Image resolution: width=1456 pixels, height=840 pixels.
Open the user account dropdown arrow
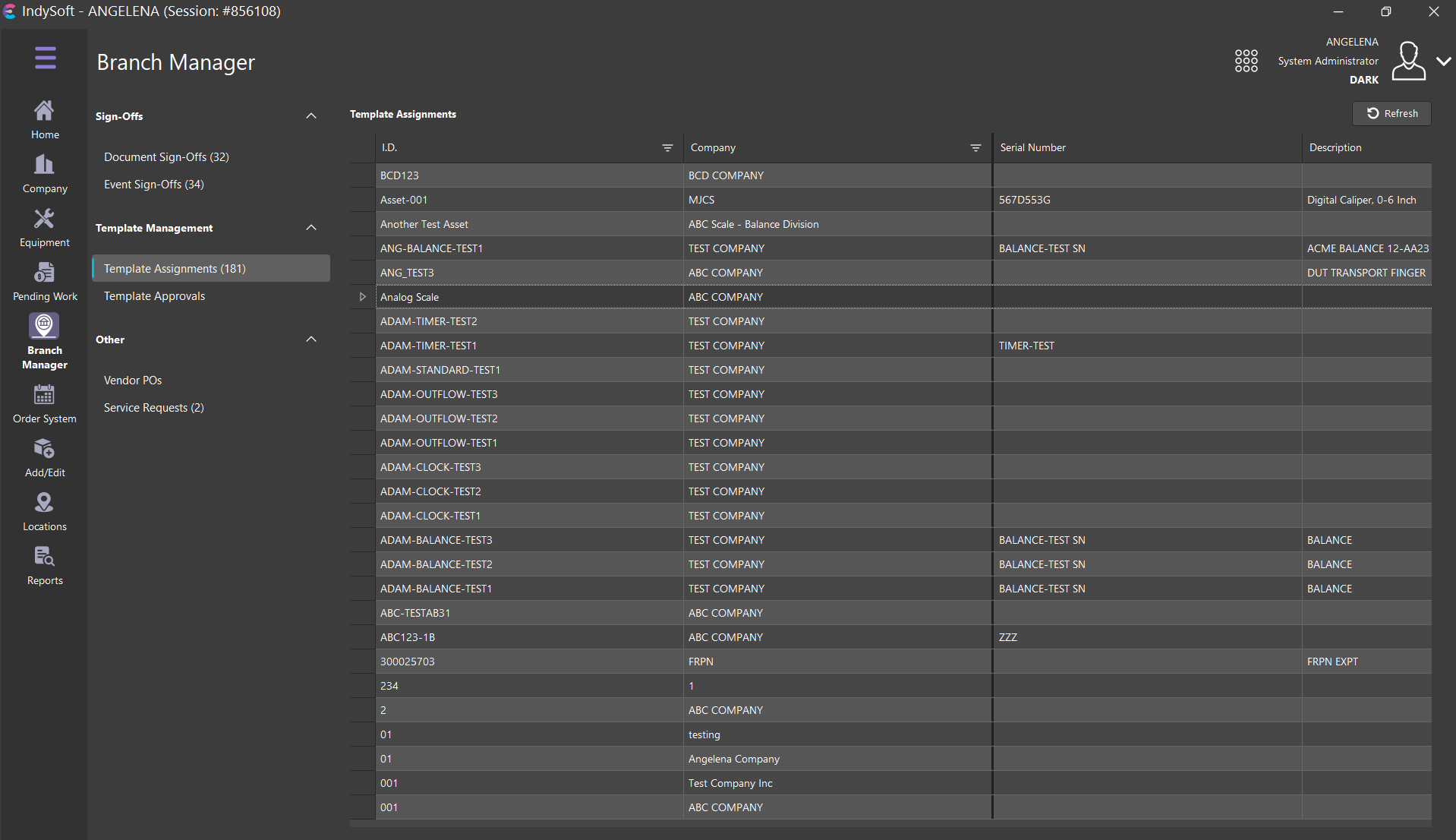[1443, 62]
